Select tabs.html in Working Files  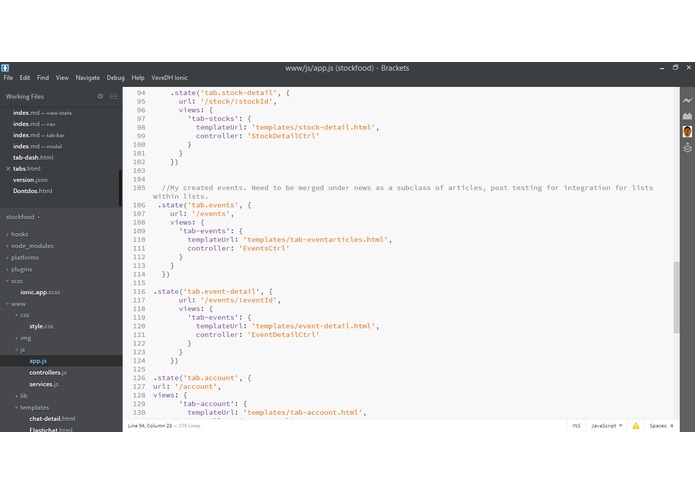27,169
